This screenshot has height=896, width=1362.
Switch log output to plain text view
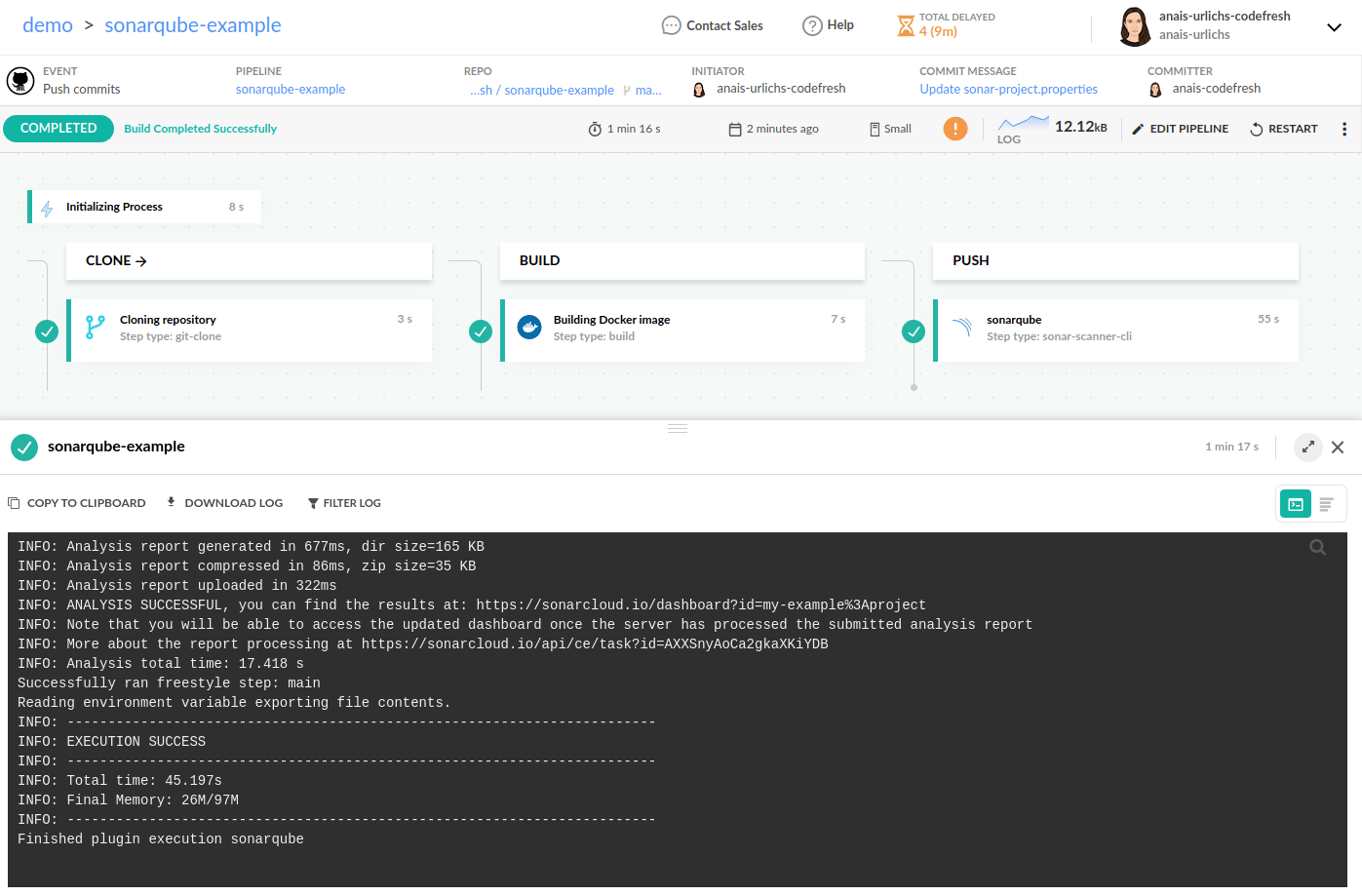1326,502
